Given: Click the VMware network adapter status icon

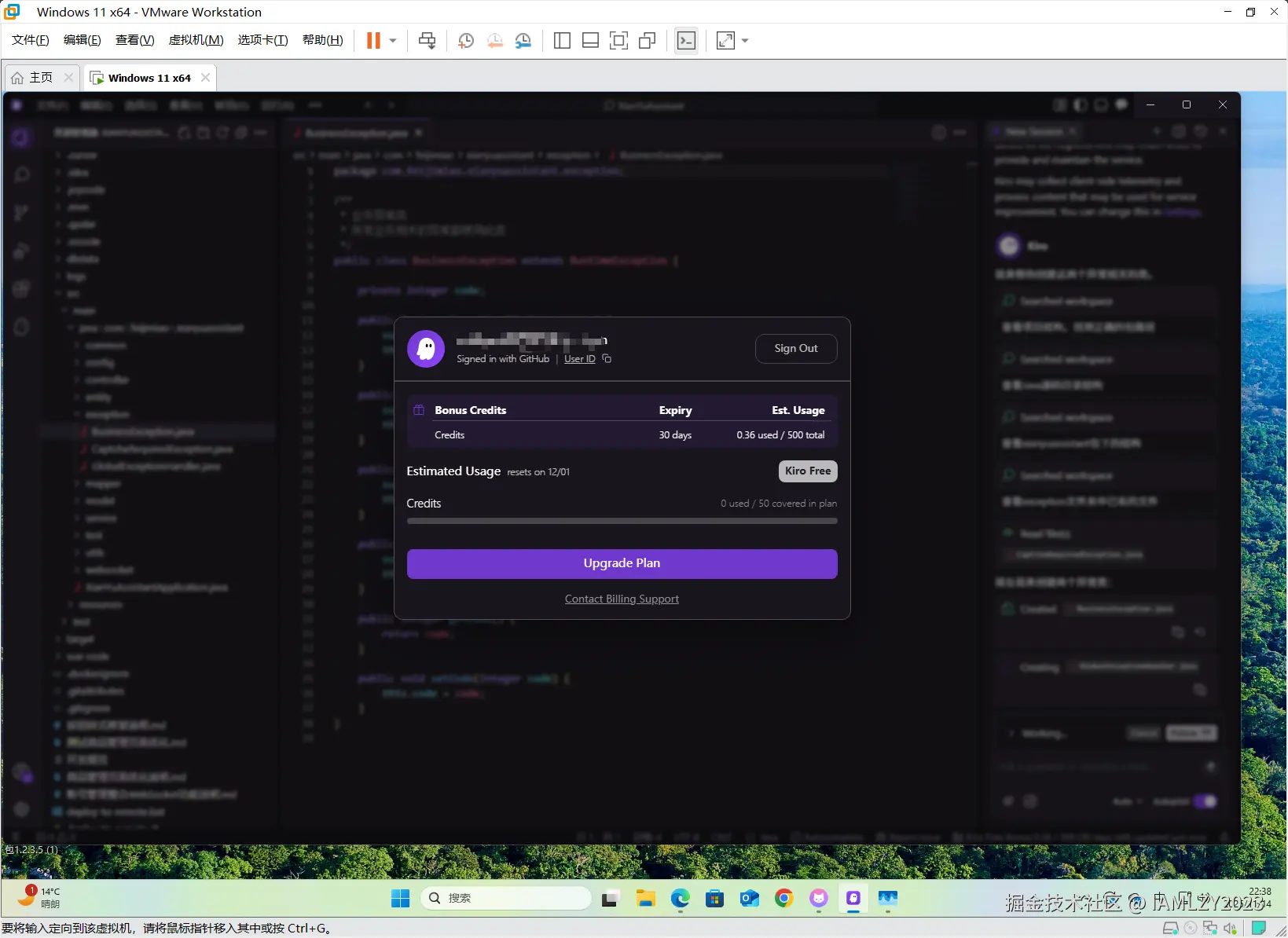Looking at the screenshot, I should (1210, 929).
